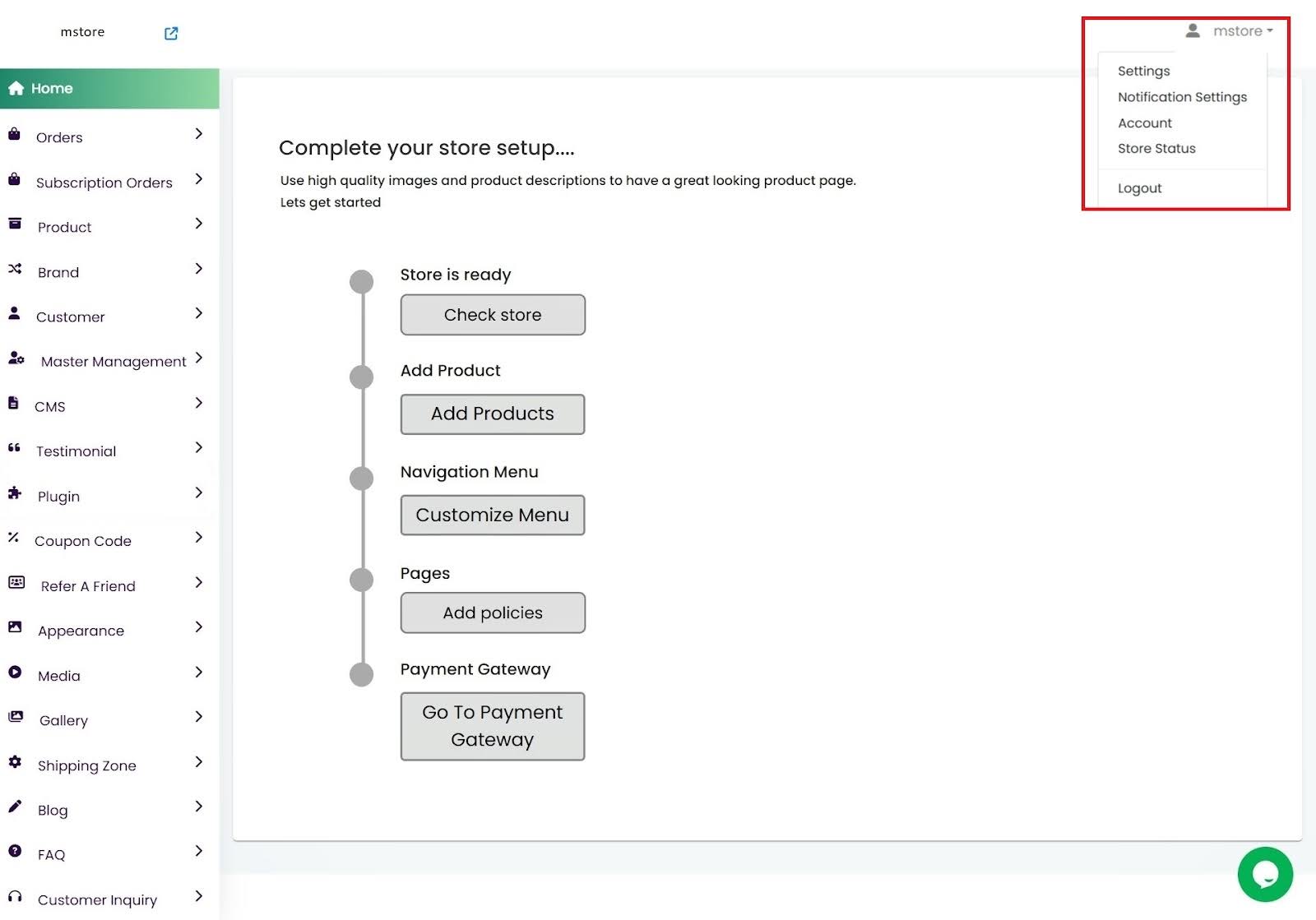Select Notification Settings from the menu

pos(1182,97)
